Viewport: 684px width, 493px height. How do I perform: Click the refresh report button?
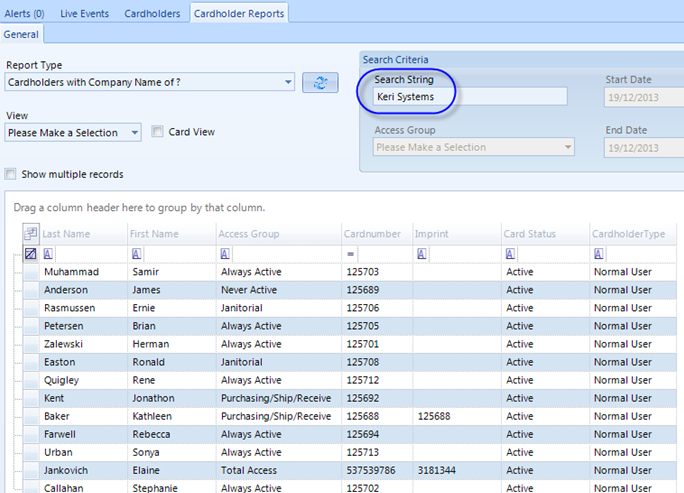[x=320, y=83]
